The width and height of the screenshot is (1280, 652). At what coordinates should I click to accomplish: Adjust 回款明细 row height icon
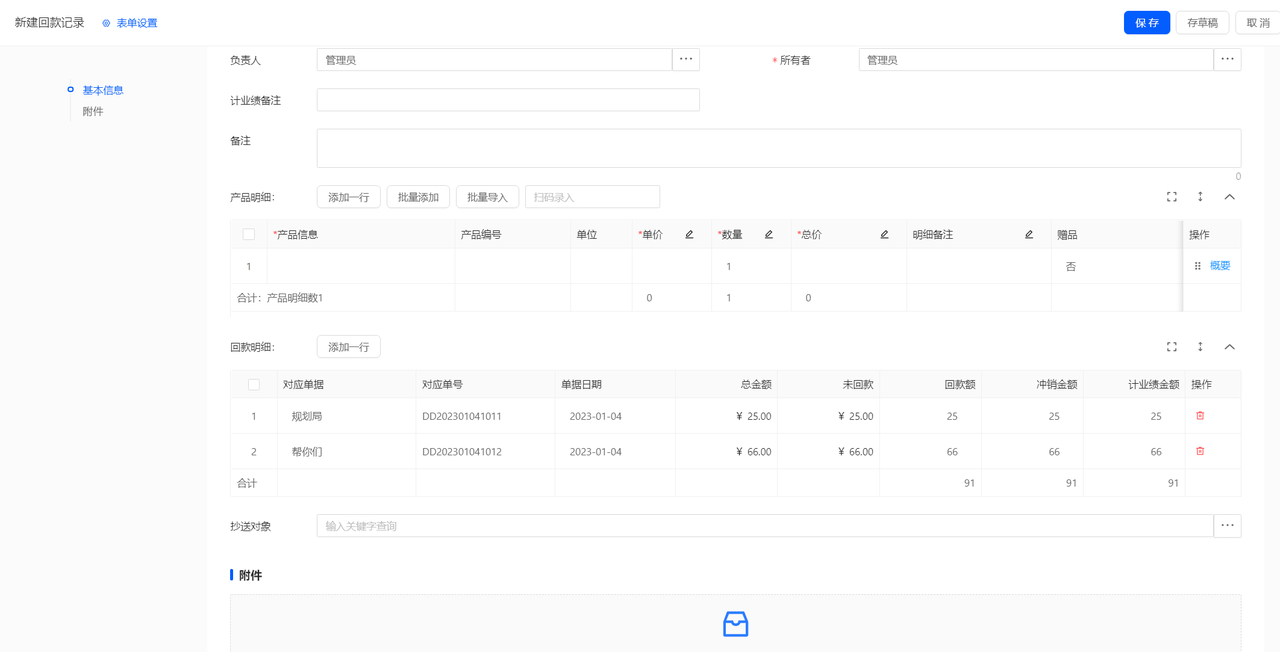1200,347
